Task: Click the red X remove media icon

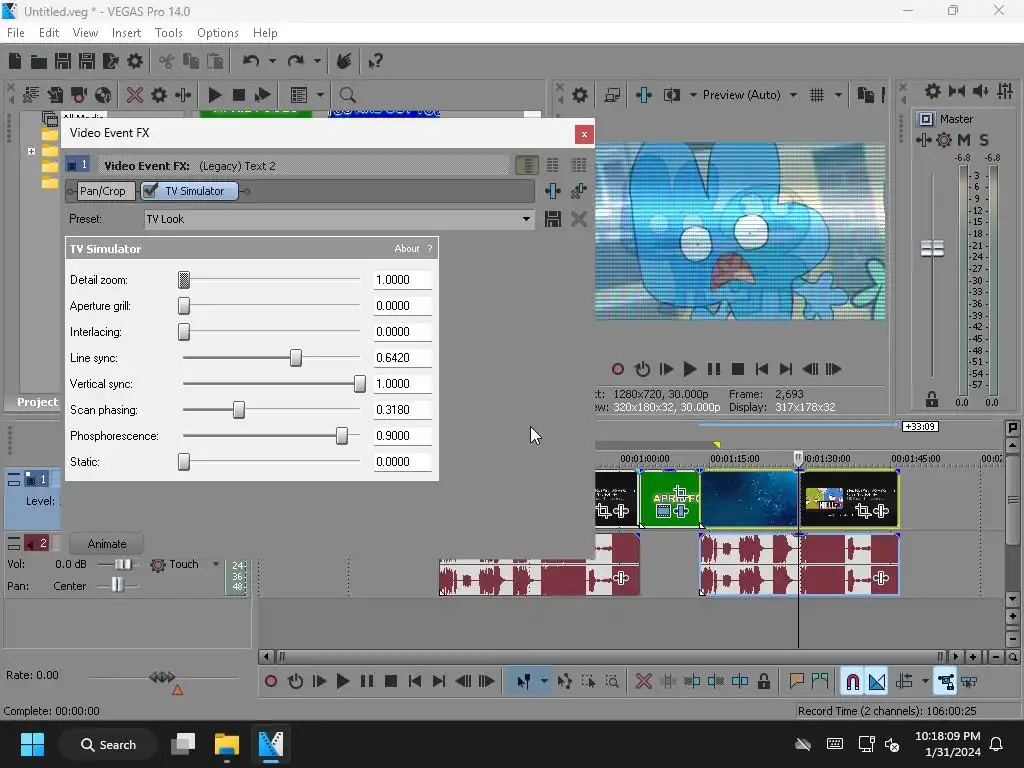Action: point(135,95)
